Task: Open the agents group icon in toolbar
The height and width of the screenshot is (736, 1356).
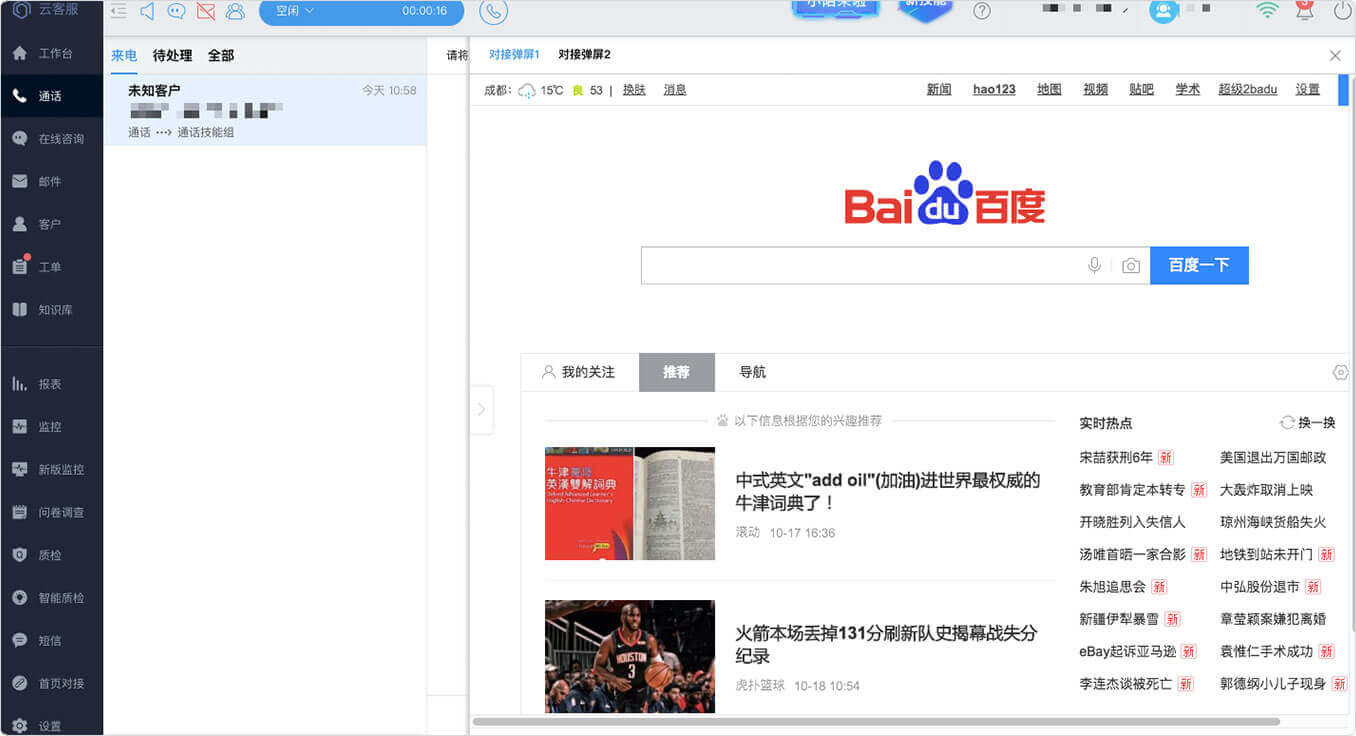Action: coord(235,11)
